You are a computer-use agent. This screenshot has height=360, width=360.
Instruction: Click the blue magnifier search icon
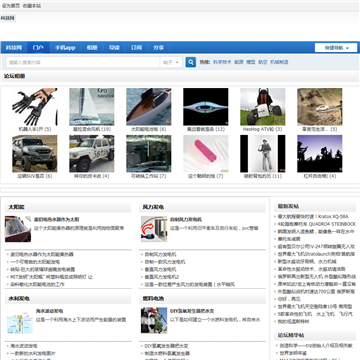tap(191, 62)
